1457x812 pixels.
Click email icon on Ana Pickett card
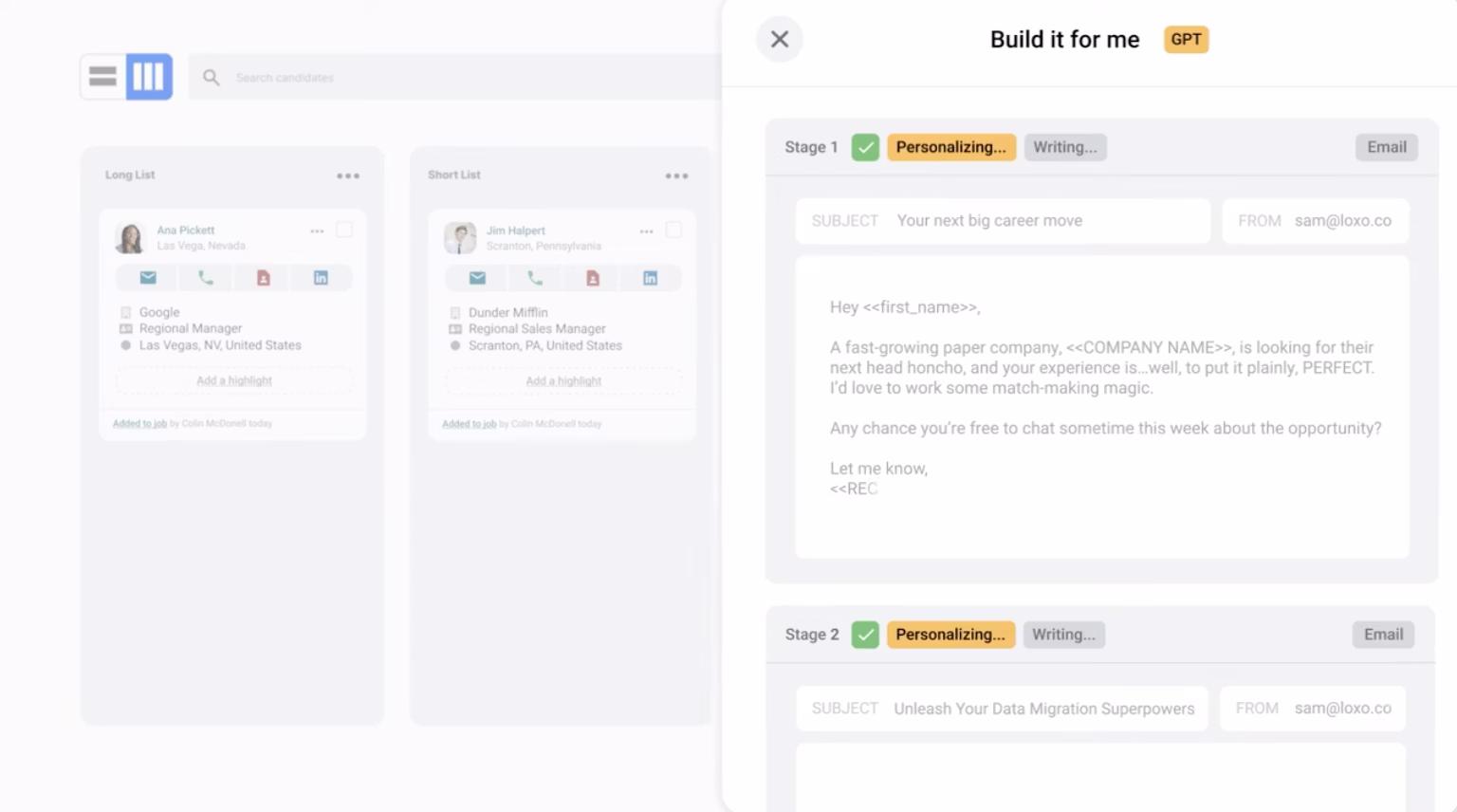[x=148, y=278]
